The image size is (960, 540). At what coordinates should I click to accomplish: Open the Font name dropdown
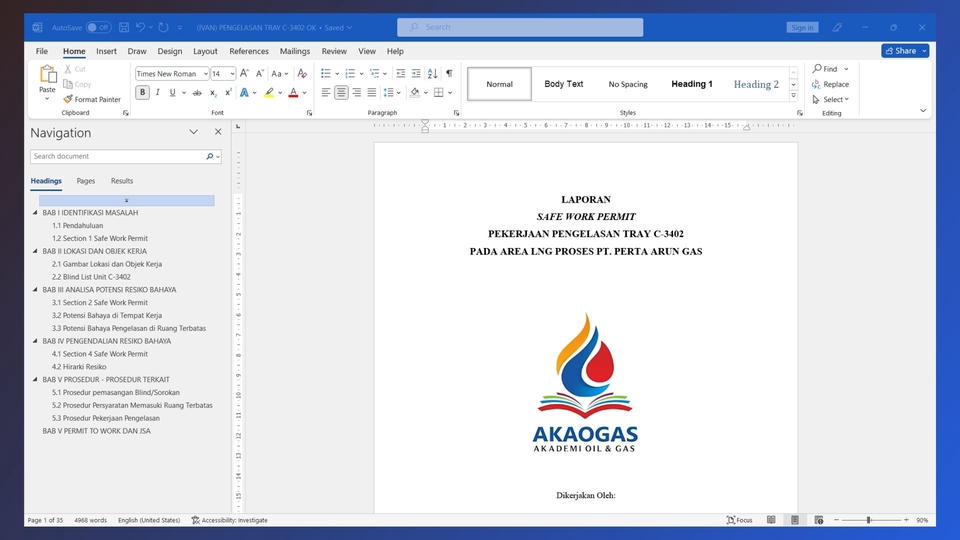click(x=206, y=73)
